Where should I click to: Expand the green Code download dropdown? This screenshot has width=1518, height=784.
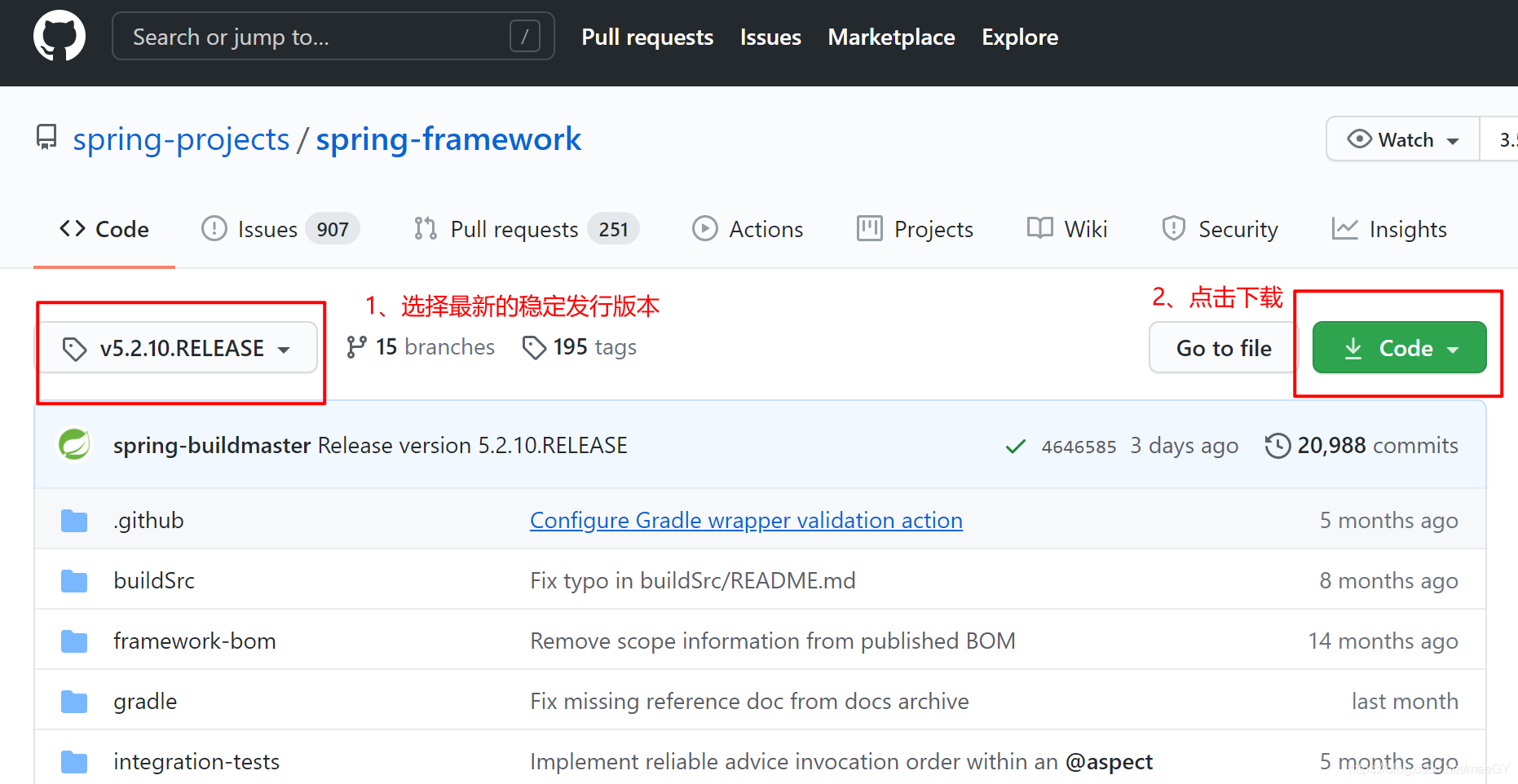(x=1399, y=348)
